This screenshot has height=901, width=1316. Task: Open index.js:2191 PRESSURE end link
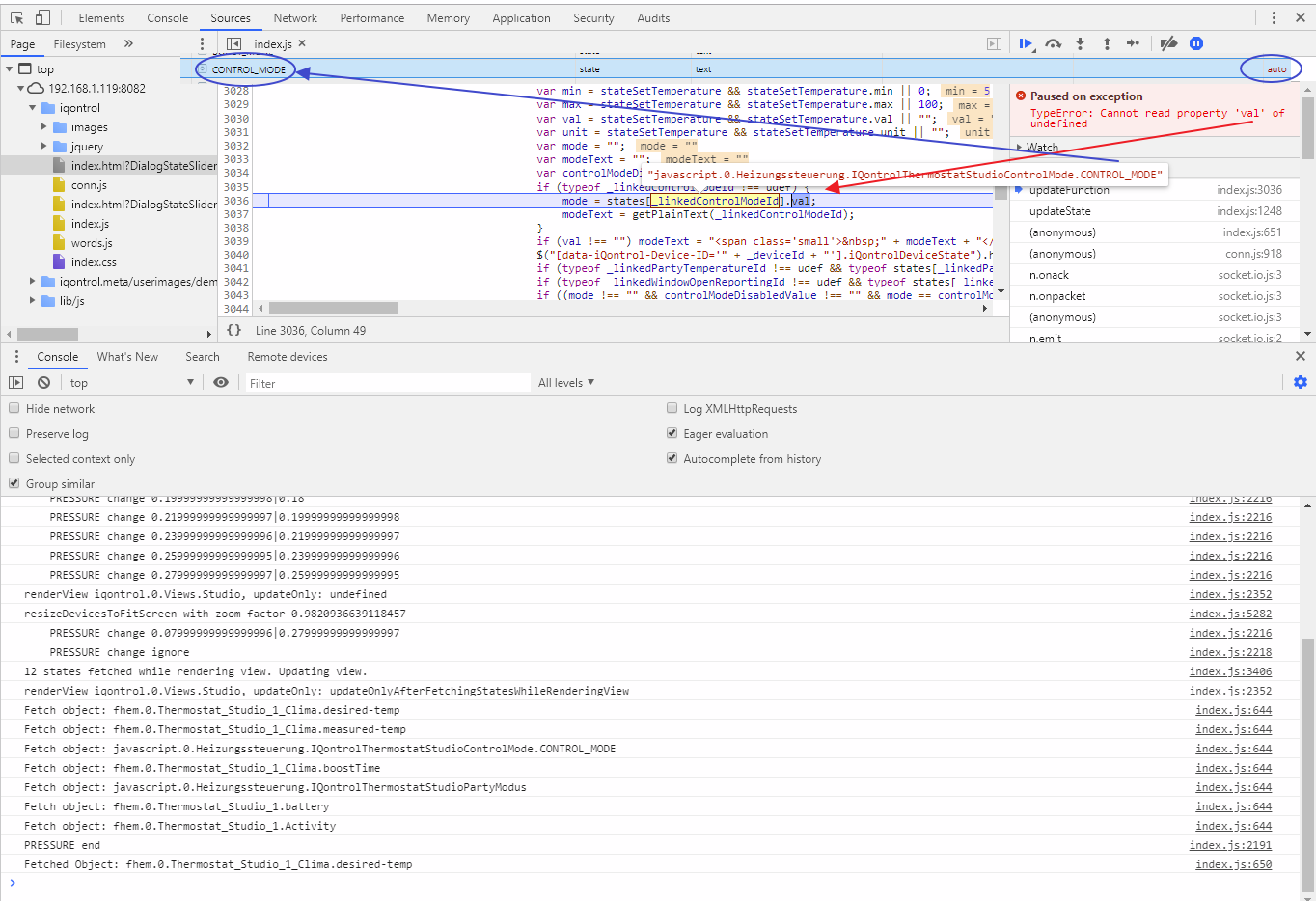(x=1230, y=845)
